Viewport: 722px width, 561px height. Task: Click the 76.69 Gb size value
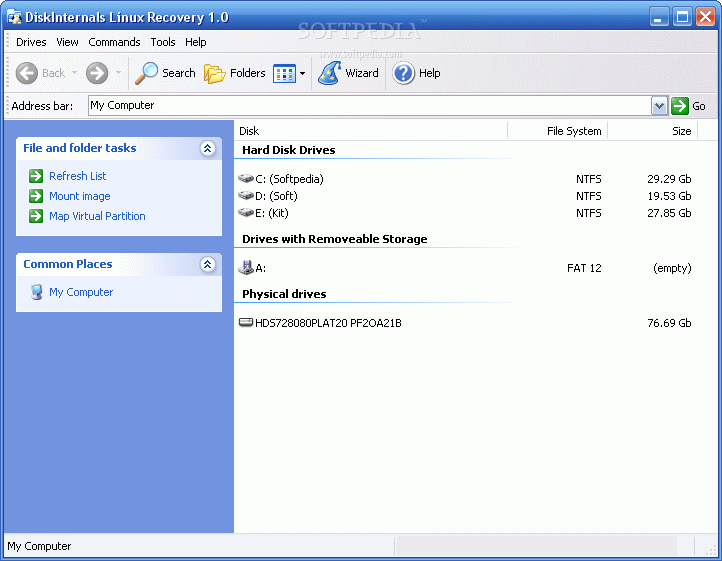669,323
